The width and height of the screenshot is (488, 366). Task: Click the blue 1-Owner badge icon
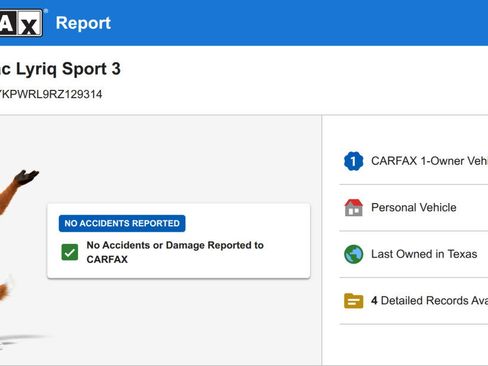(353, 161)
